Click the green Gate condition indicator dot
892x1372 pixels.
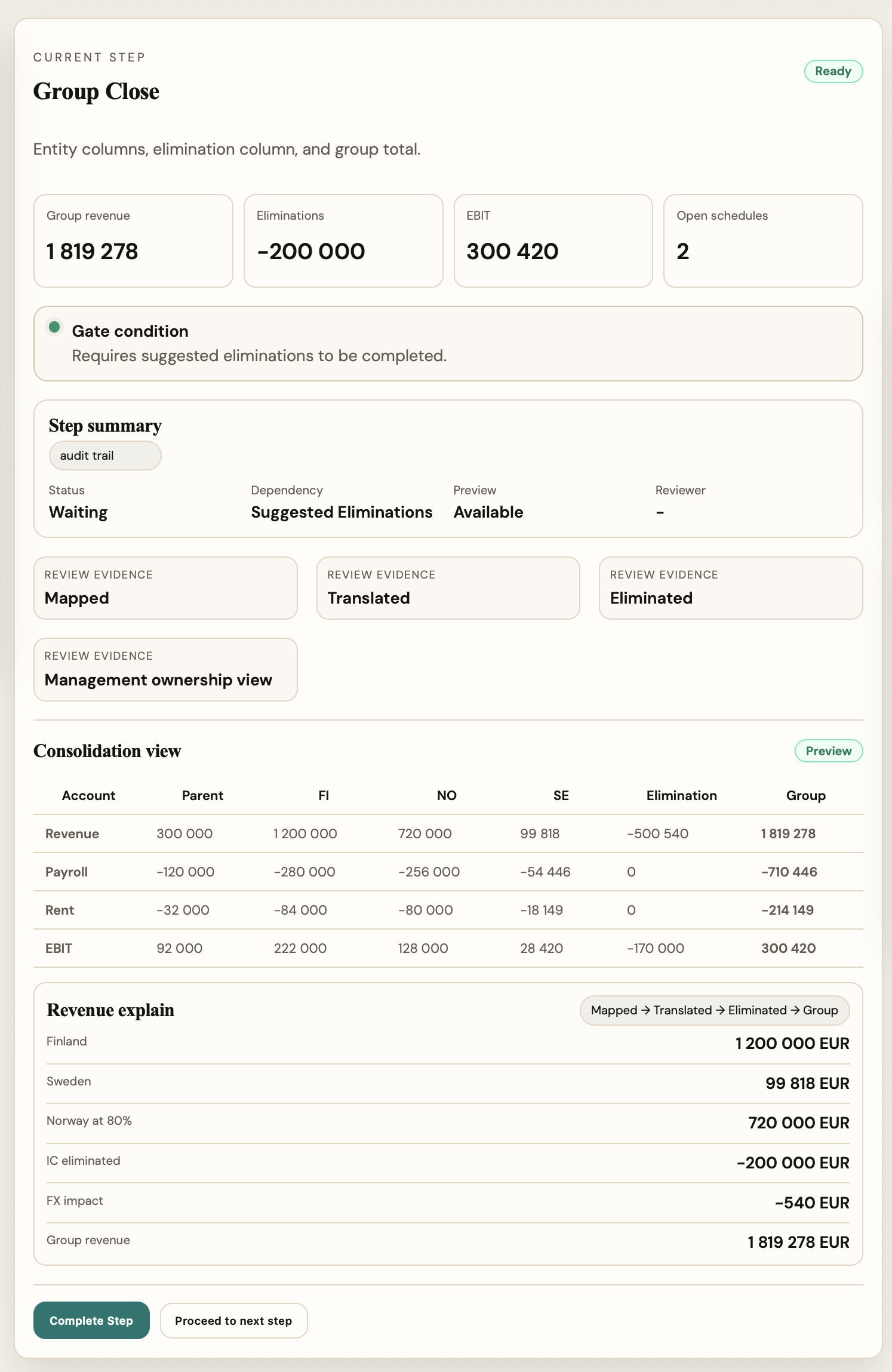coord(54,327)
